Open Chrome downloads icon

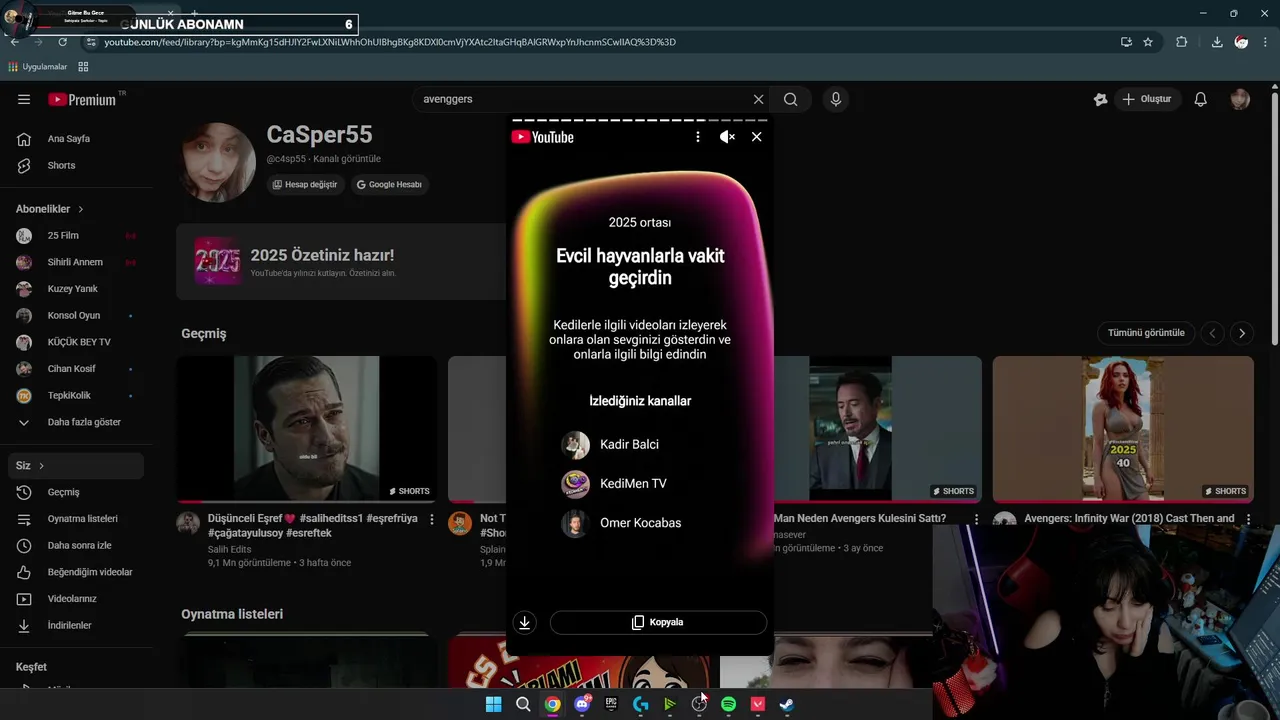pos(1217,42)
